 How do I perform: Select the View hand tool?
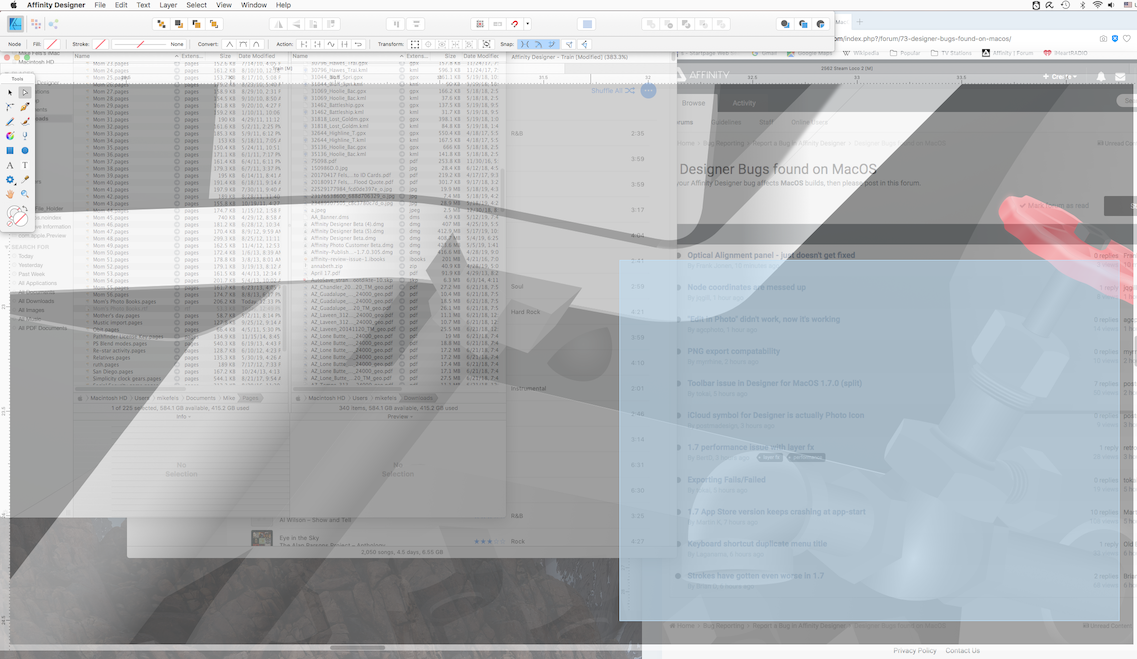tap(10, 194)
